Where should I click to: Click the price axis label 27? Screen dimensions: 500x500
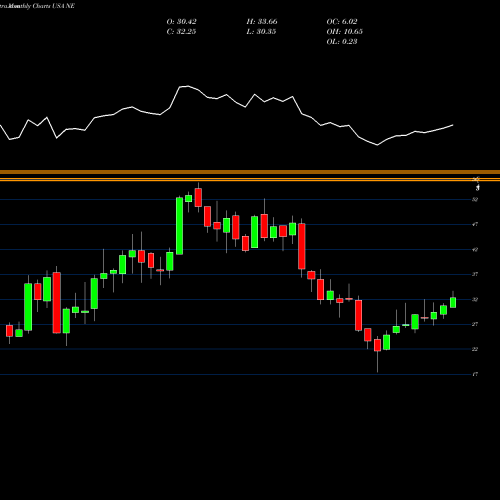tap(475, 324)
